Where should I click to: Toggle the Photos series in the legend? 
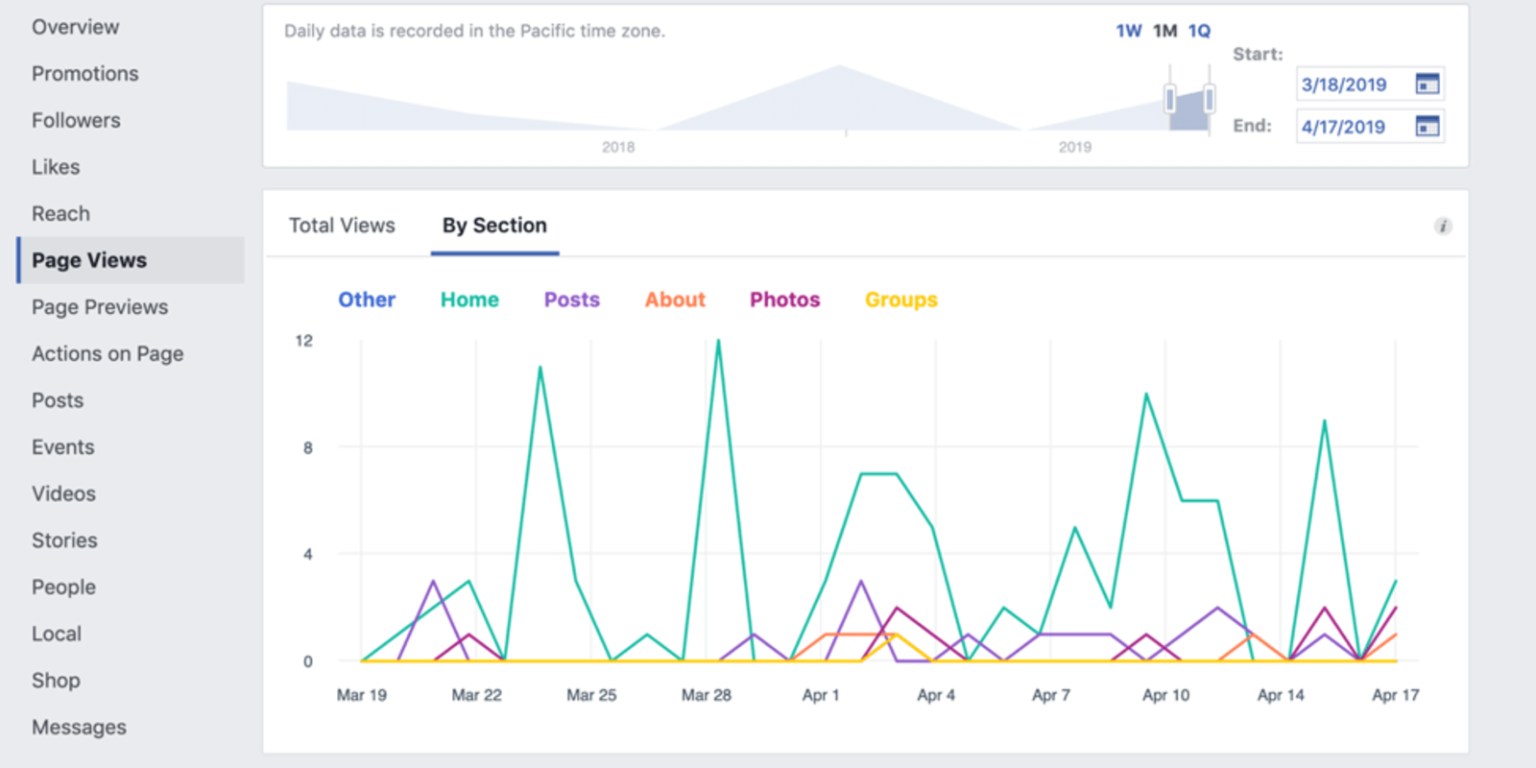pyautogui.click(x=784, y=299)
